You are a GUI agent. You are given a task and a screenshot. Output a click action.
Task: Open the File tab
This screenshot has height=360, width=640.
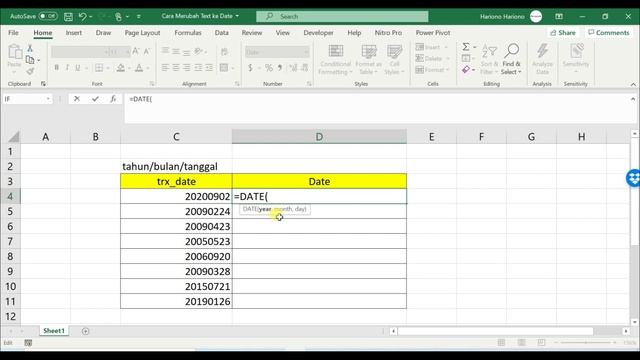[x=13, y=33]
